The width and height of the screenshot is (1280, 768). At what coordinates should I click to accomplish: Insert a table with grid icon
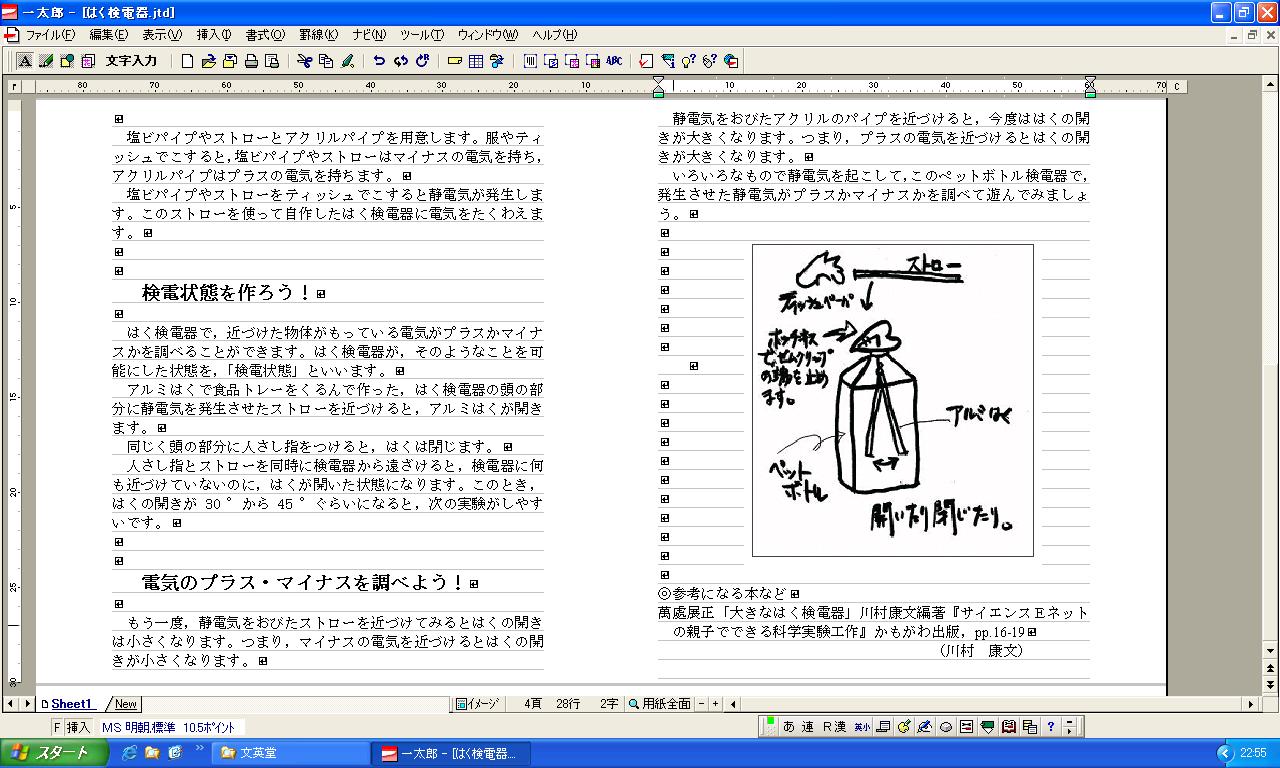click(x=476, y=61)
